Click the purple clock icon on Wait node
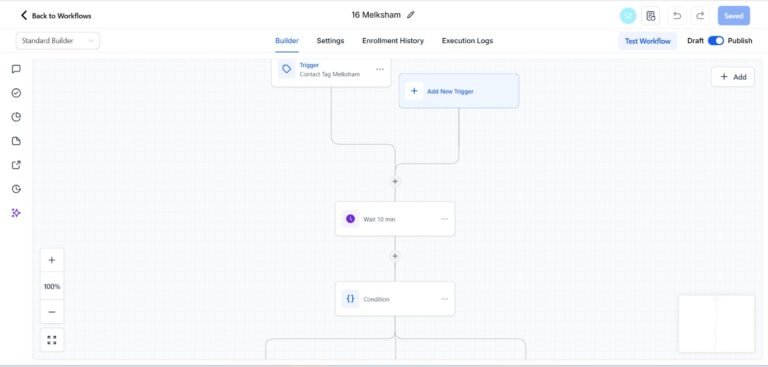The height and width of the screenshot is (367, 768). (x=350, y=219)
